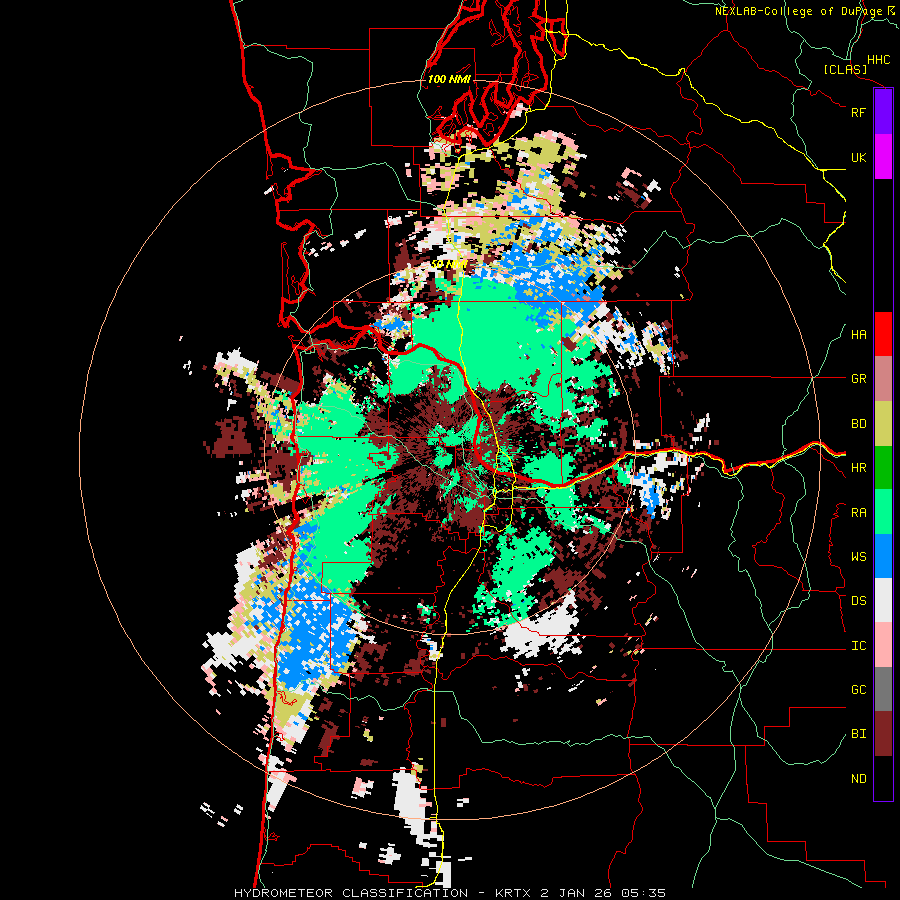This screenshot has width=900, height=900.
Task: Click the BD olive legend swatch
Action: [883, 423]
